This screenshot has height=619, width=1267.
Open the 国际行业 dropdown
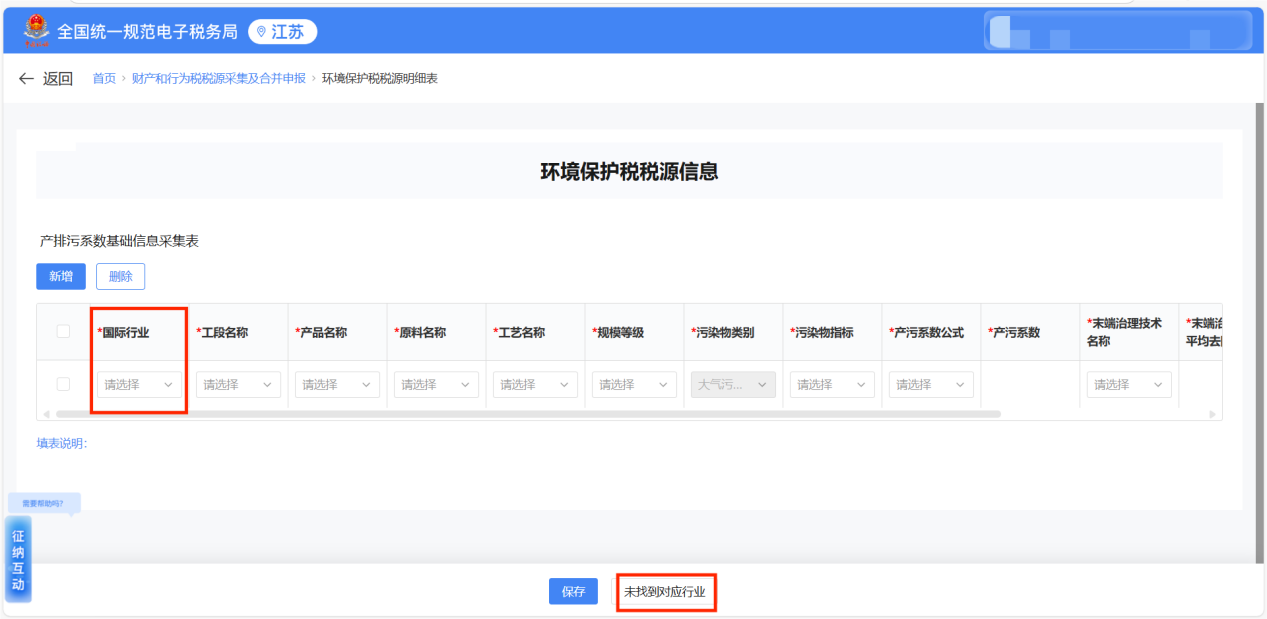[x=139, y=384]
